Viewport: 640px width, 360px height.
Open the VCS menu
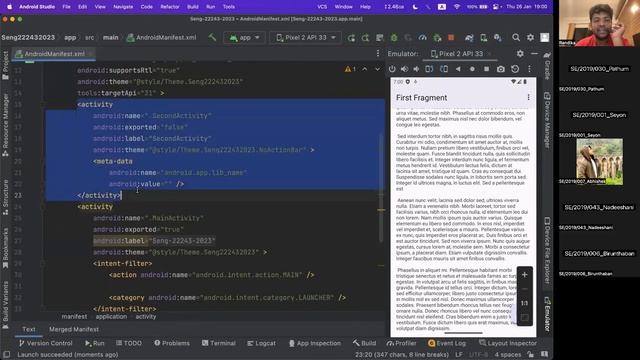(x=322, y=7)
